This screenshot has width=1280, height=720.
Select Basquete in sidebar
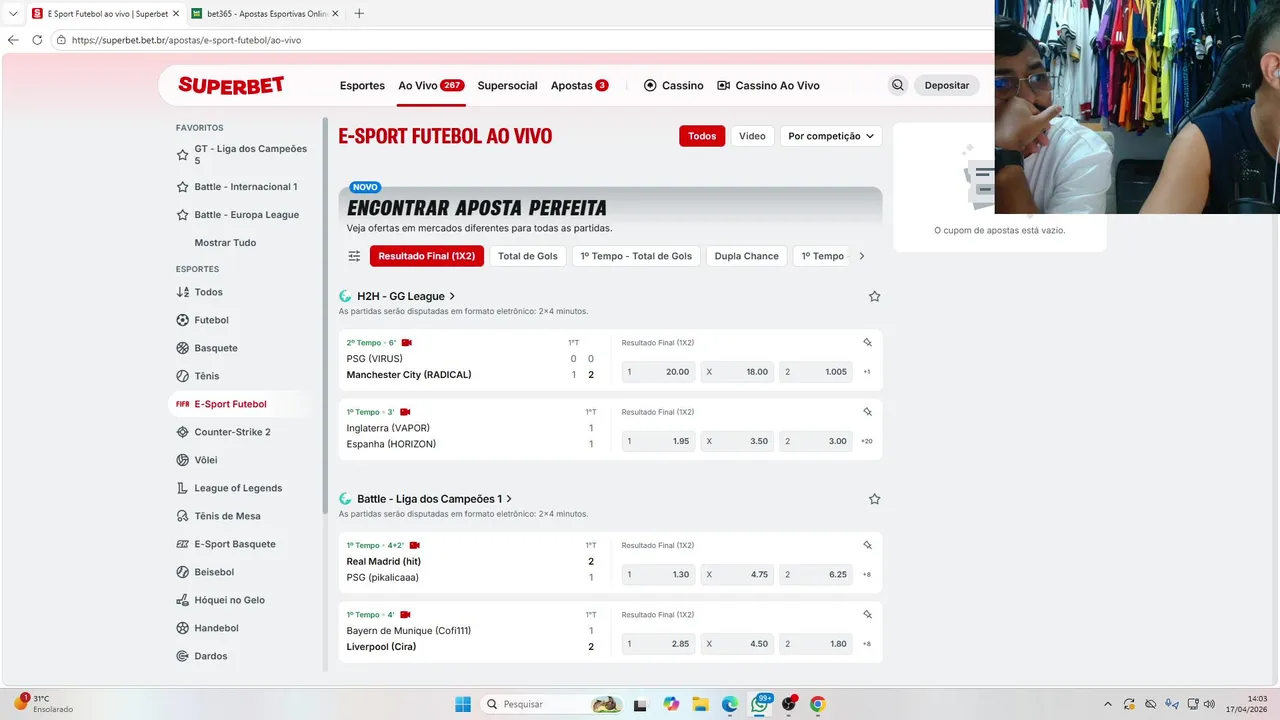tap(216, 348)
